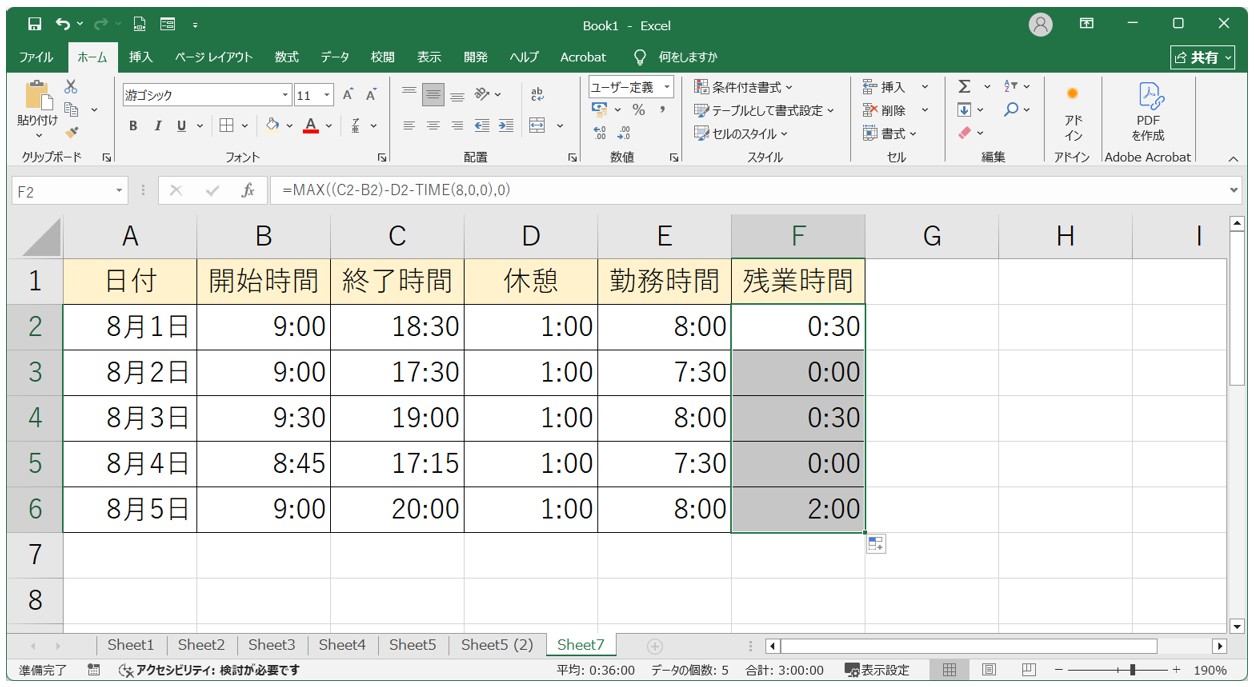The height and width of the screenshot is (687, 1254).
Task: Open the ファイル tab
Action: pyautogui.click(x=37, y=57)
